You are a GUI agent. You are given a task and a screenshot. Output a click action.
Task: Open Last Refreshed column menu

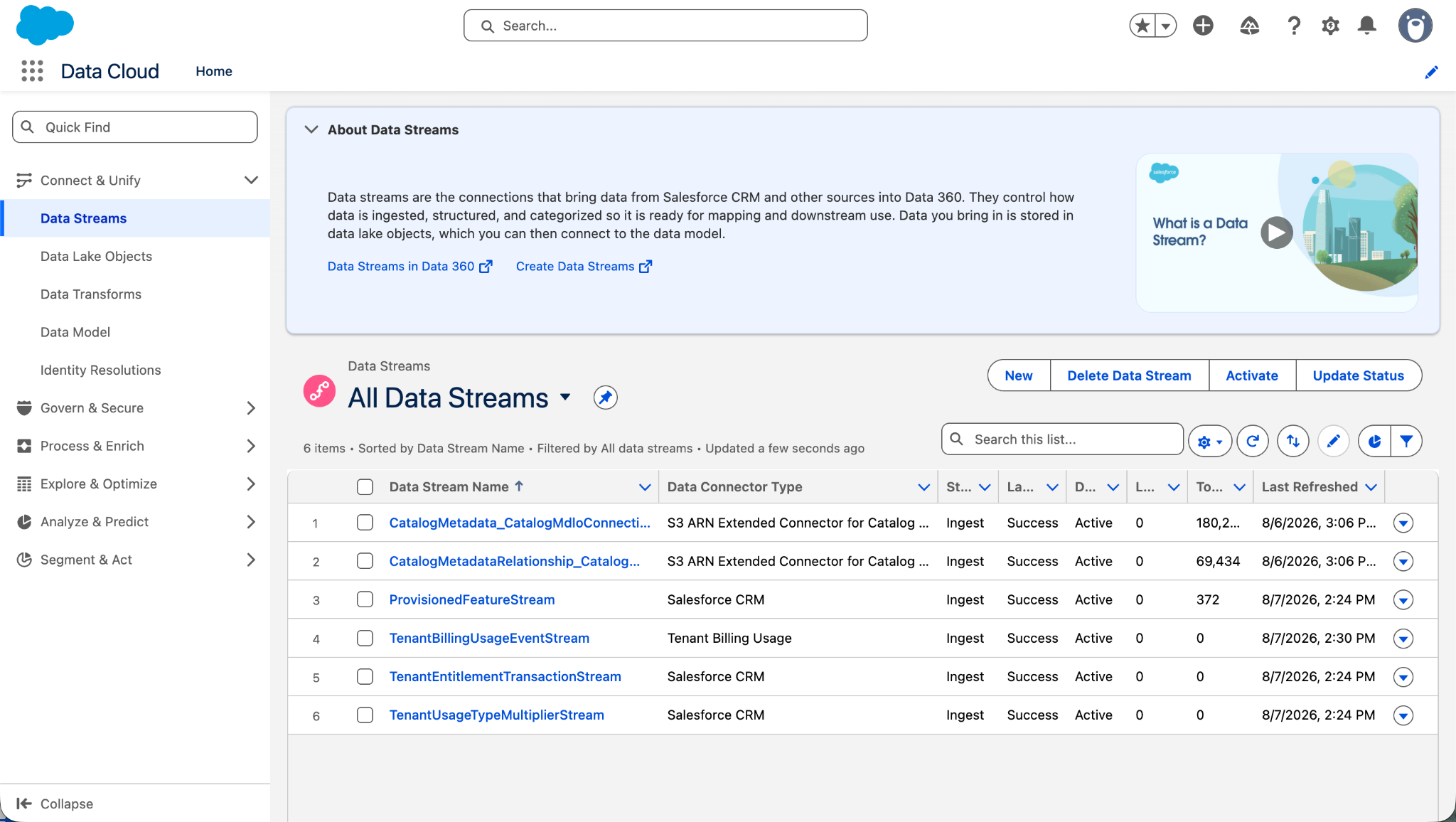coord(1371,487)
